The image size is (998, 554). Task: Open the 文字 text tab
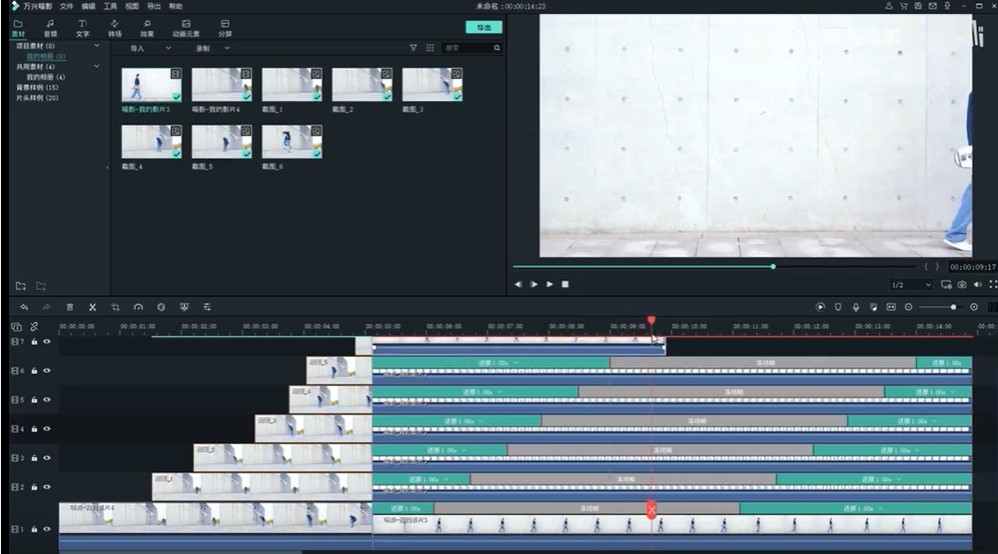(x=83, y=28)
